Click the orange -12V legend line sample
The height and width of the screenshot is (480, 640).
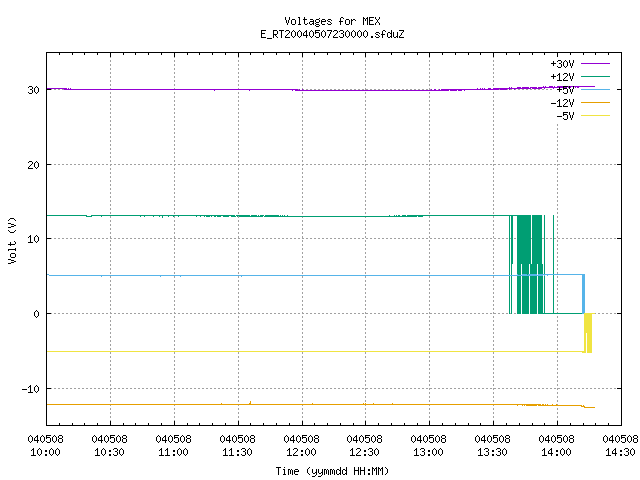(x=595, y=102)
